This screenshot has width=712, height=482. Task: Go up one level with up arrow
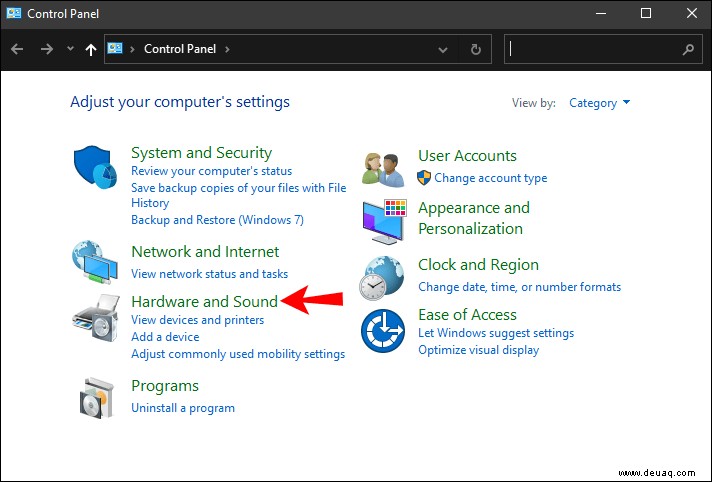click(x=91, y=49)
